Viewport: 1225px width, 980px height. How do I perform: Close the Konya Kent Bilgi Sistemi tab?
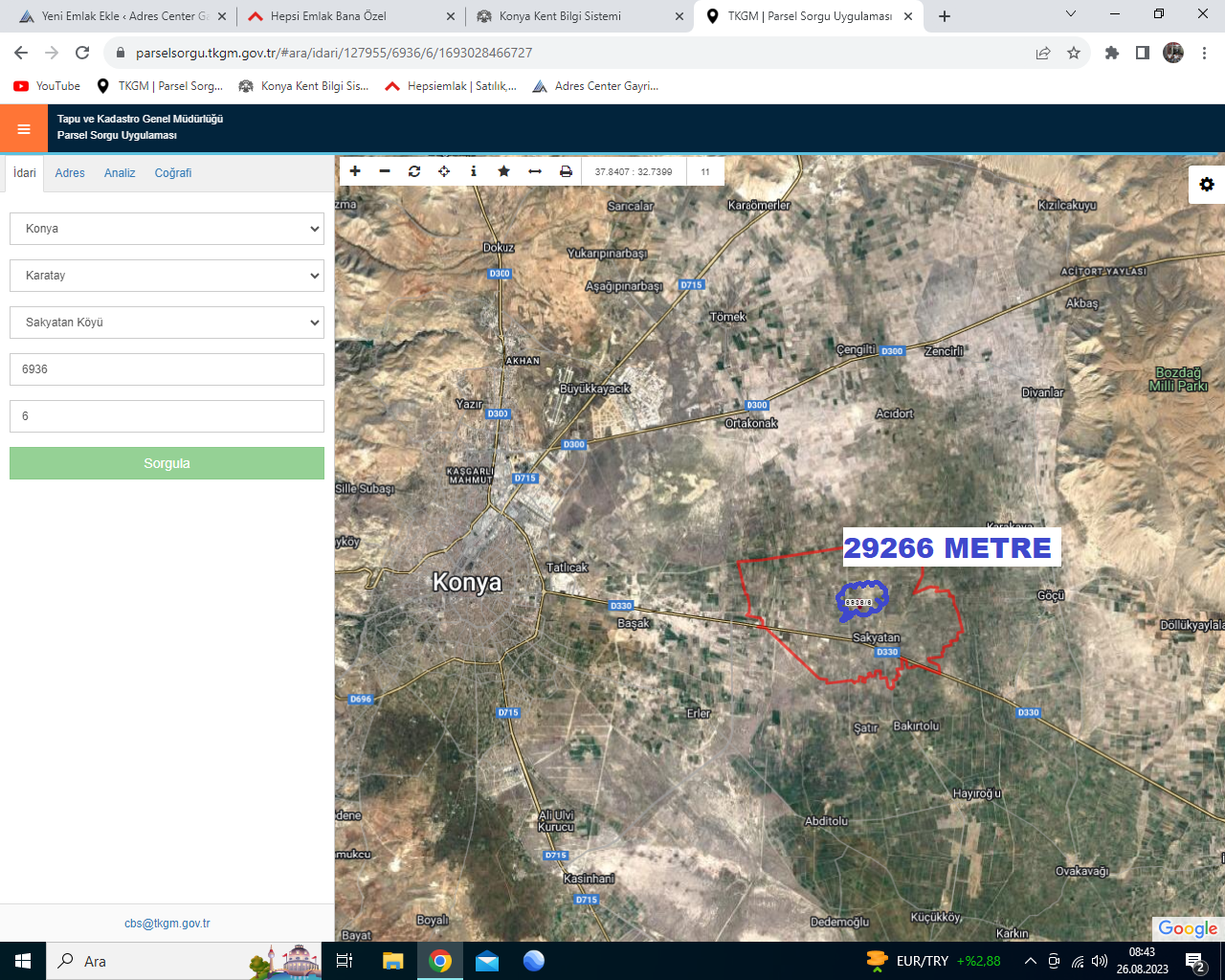click(x=679, y=16)
